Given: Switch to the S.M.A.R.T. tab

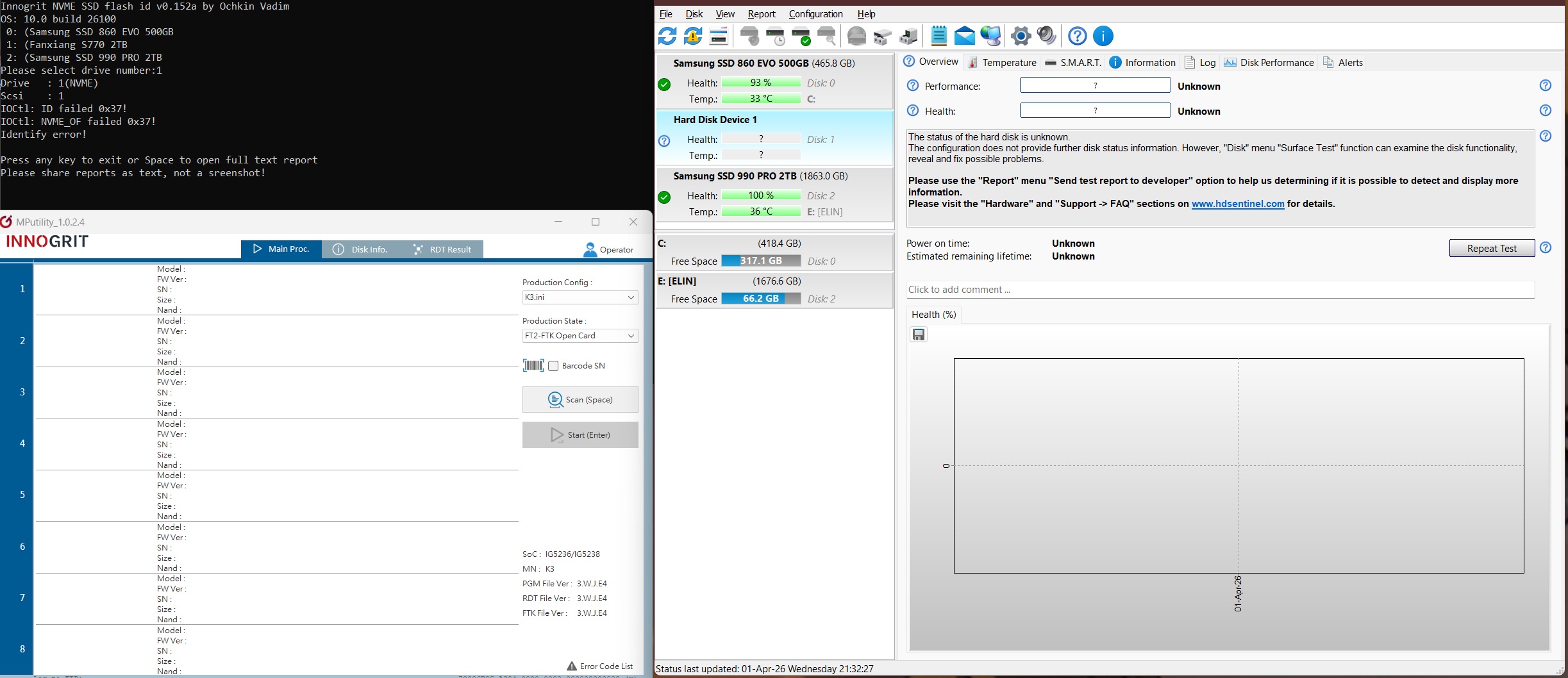Looking at the screenshot, I should click(x=1073, y=62).
